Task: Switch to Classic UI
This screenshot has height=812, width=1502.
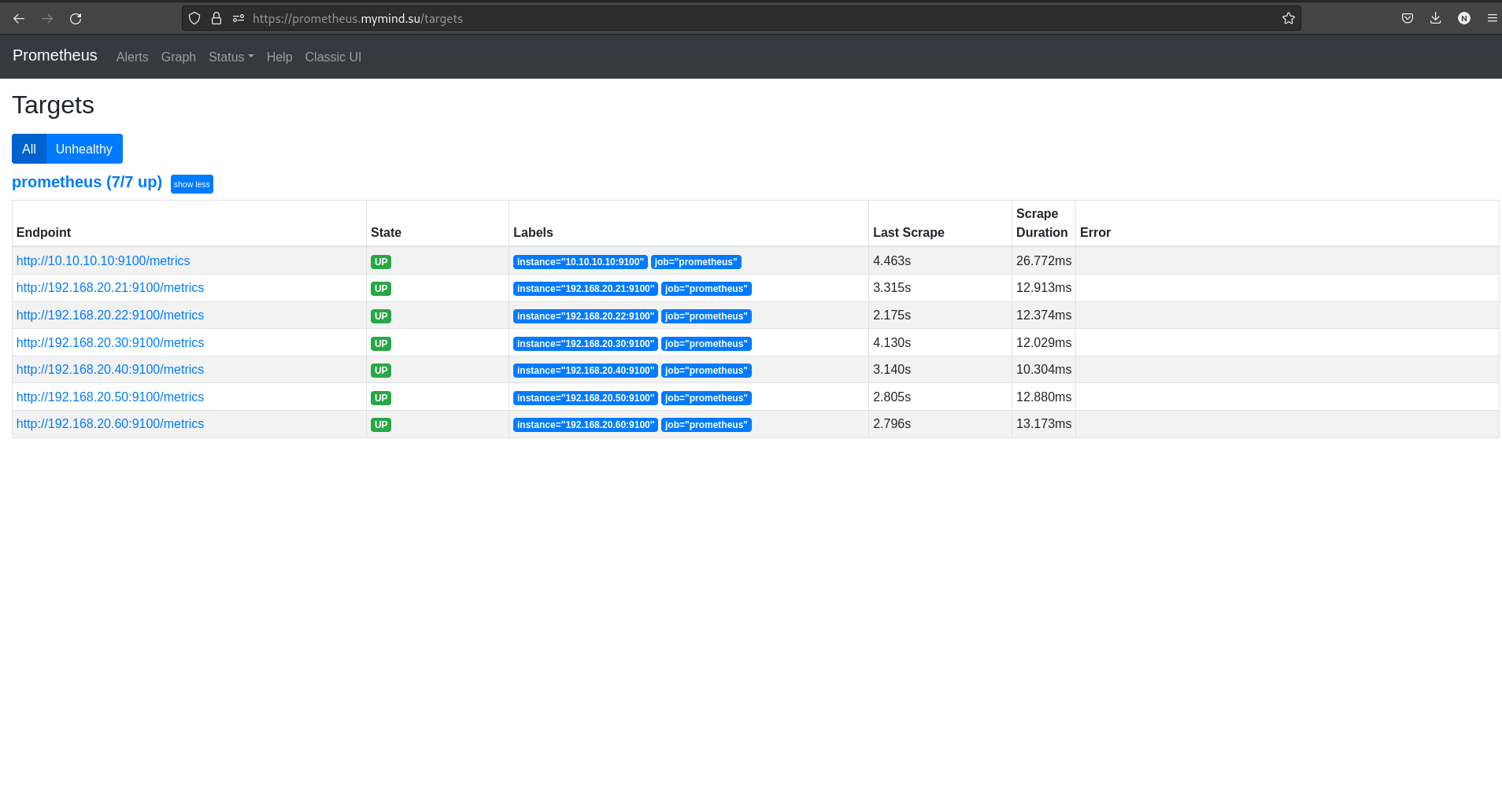Action: click(x=333, y=57)
